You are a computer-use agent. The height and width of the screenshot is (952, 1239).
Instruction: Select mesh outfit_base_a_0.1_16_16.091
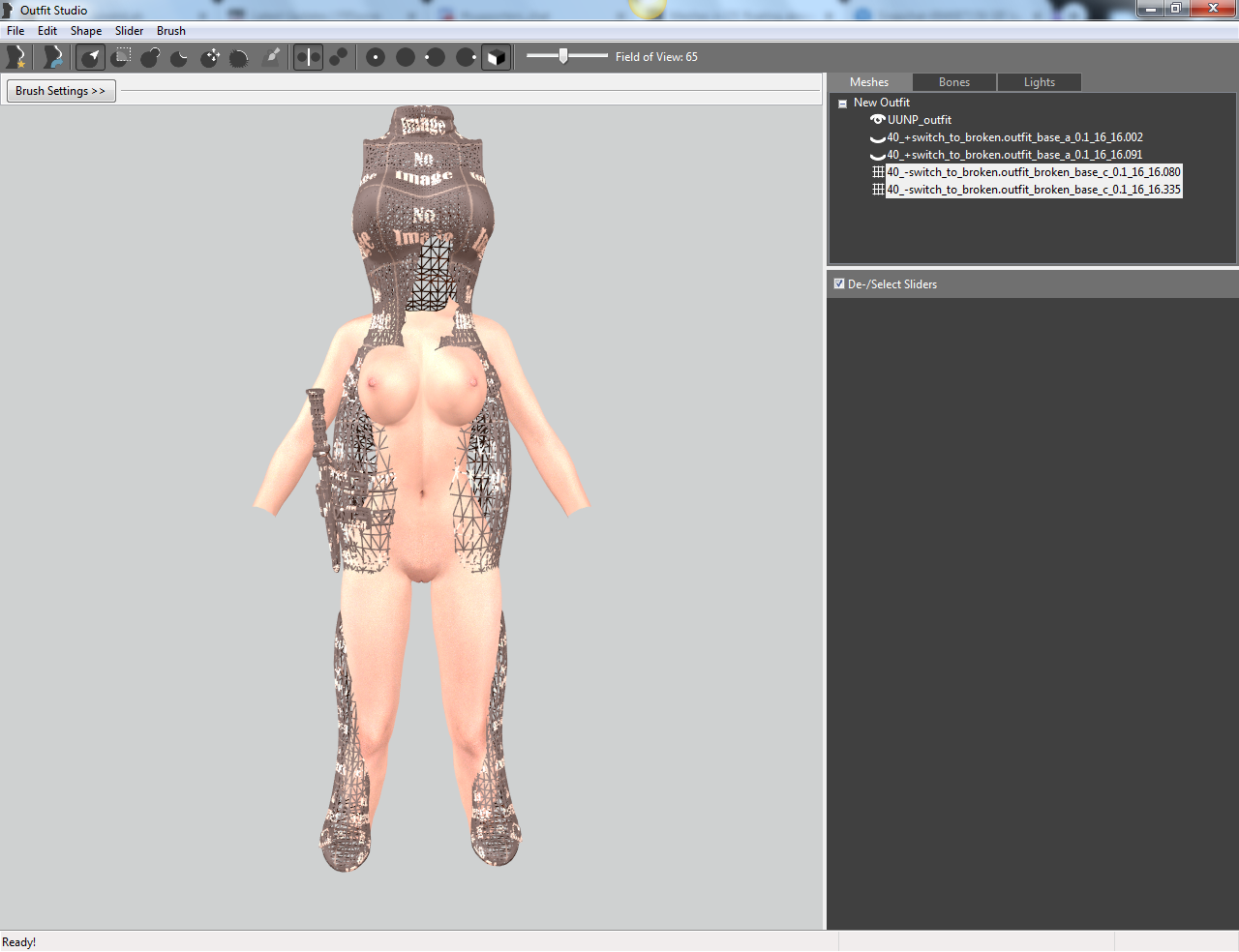point(1014,155)
